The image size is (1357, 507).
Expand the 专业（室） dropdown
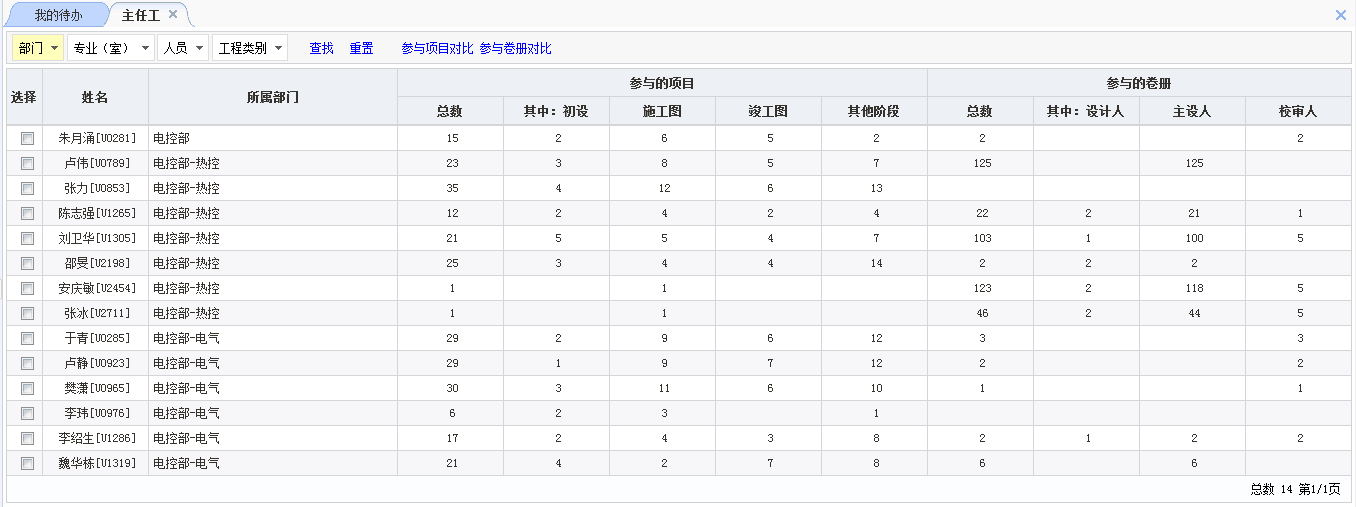[110, 48]
